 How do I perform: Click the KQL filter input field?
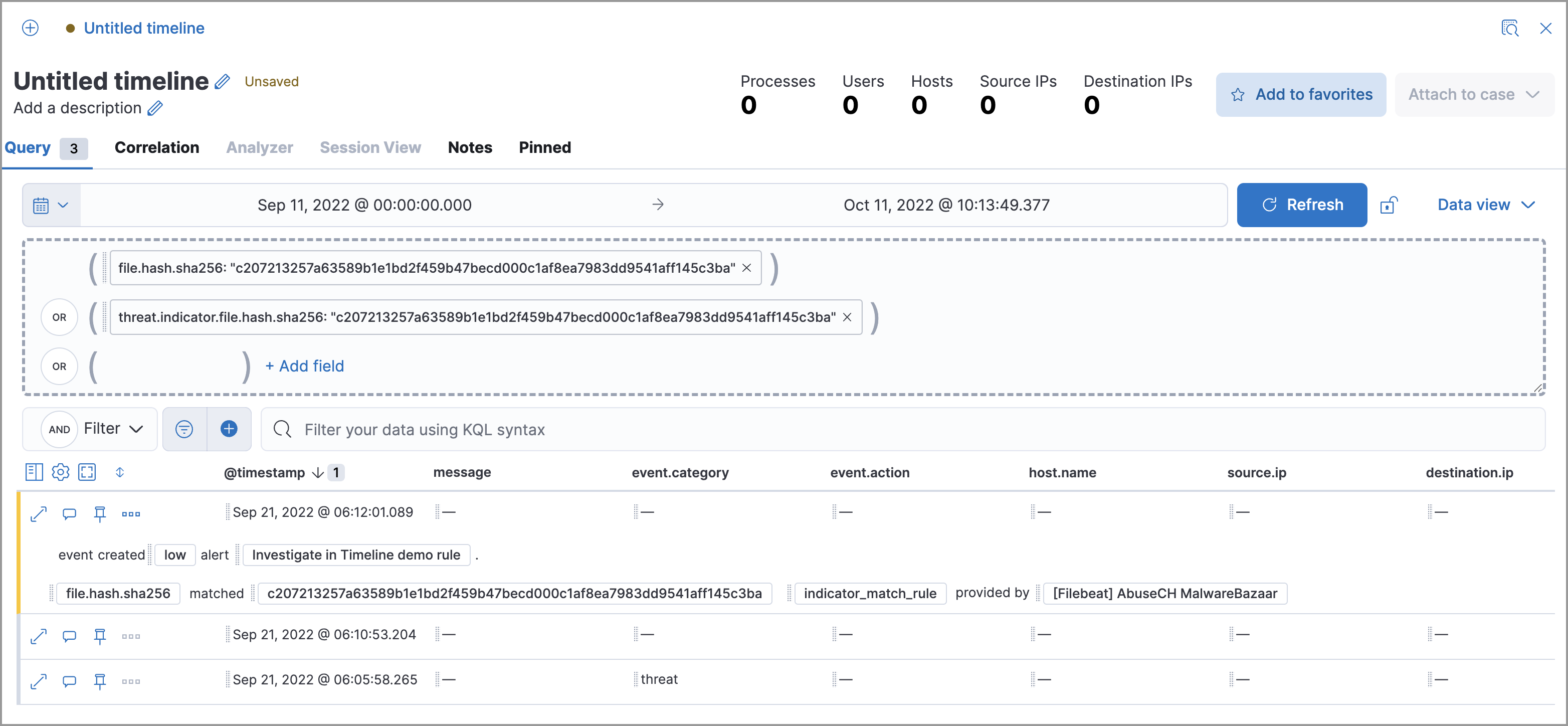[x=901, y=429]
